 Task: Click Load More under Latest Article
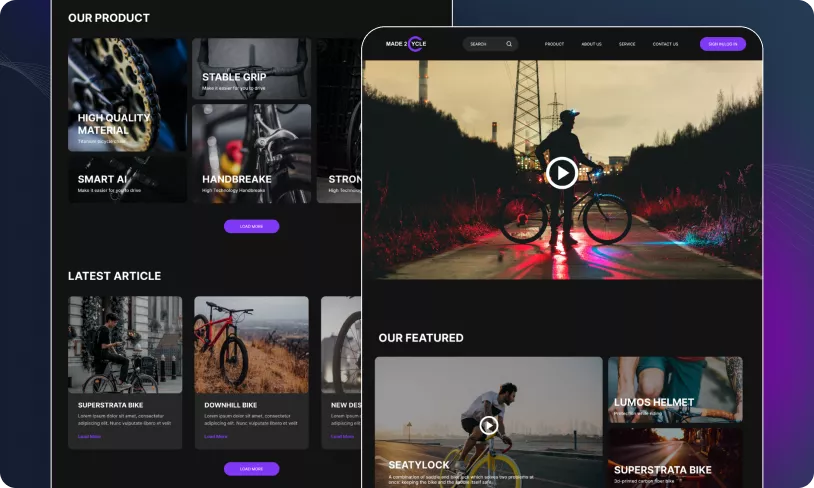pyautogui.click(x=251, y=468)
